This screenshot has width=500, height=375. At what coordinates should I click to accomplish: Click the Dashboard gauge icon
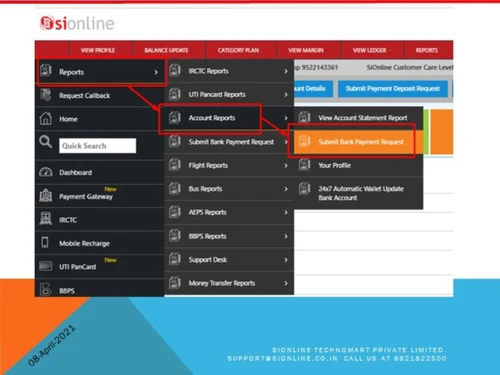click(46, 172)
